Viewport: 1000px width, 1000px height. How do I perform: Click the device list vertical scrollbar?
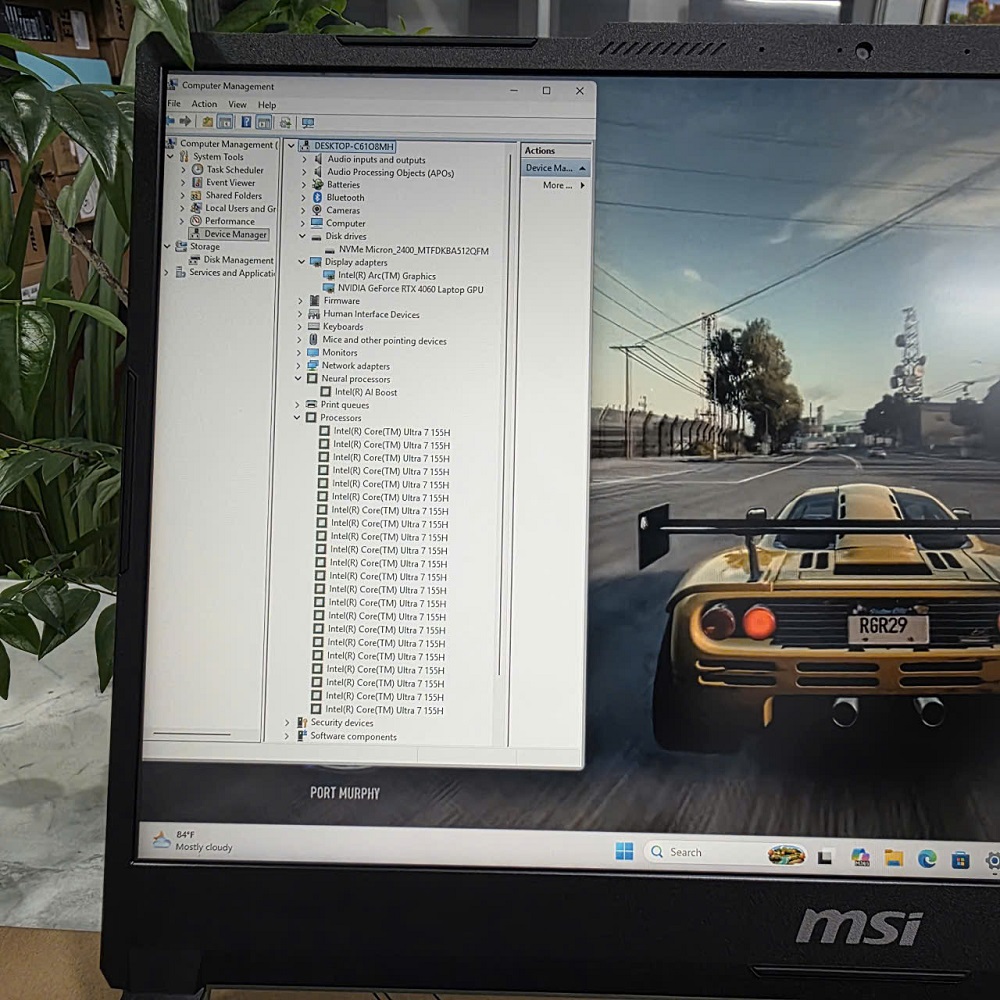506,415
